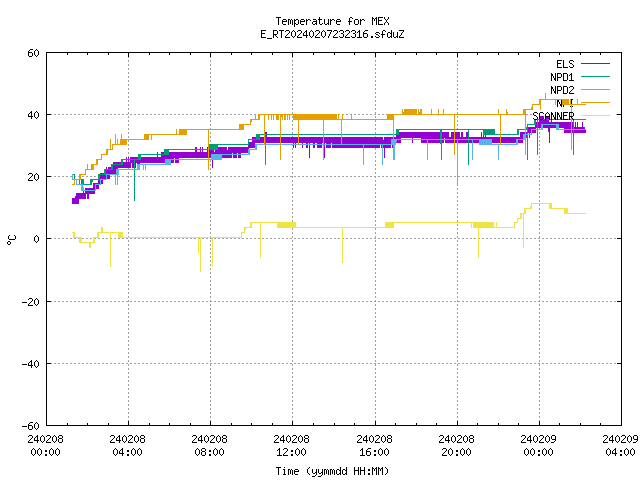
Task: Click the yellow SCANNER legend line sample
Action: 596,116
